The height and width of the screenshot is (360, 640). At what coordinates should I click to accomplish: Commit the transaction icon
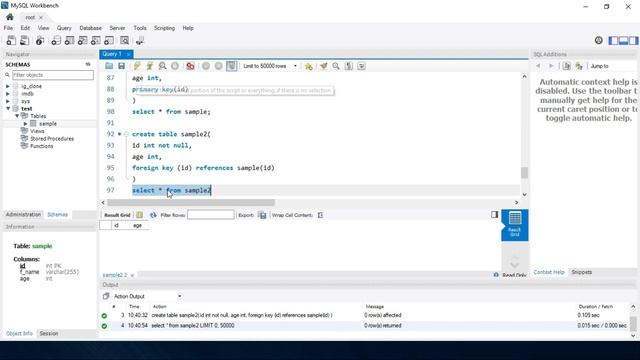(x=206, y=66)
